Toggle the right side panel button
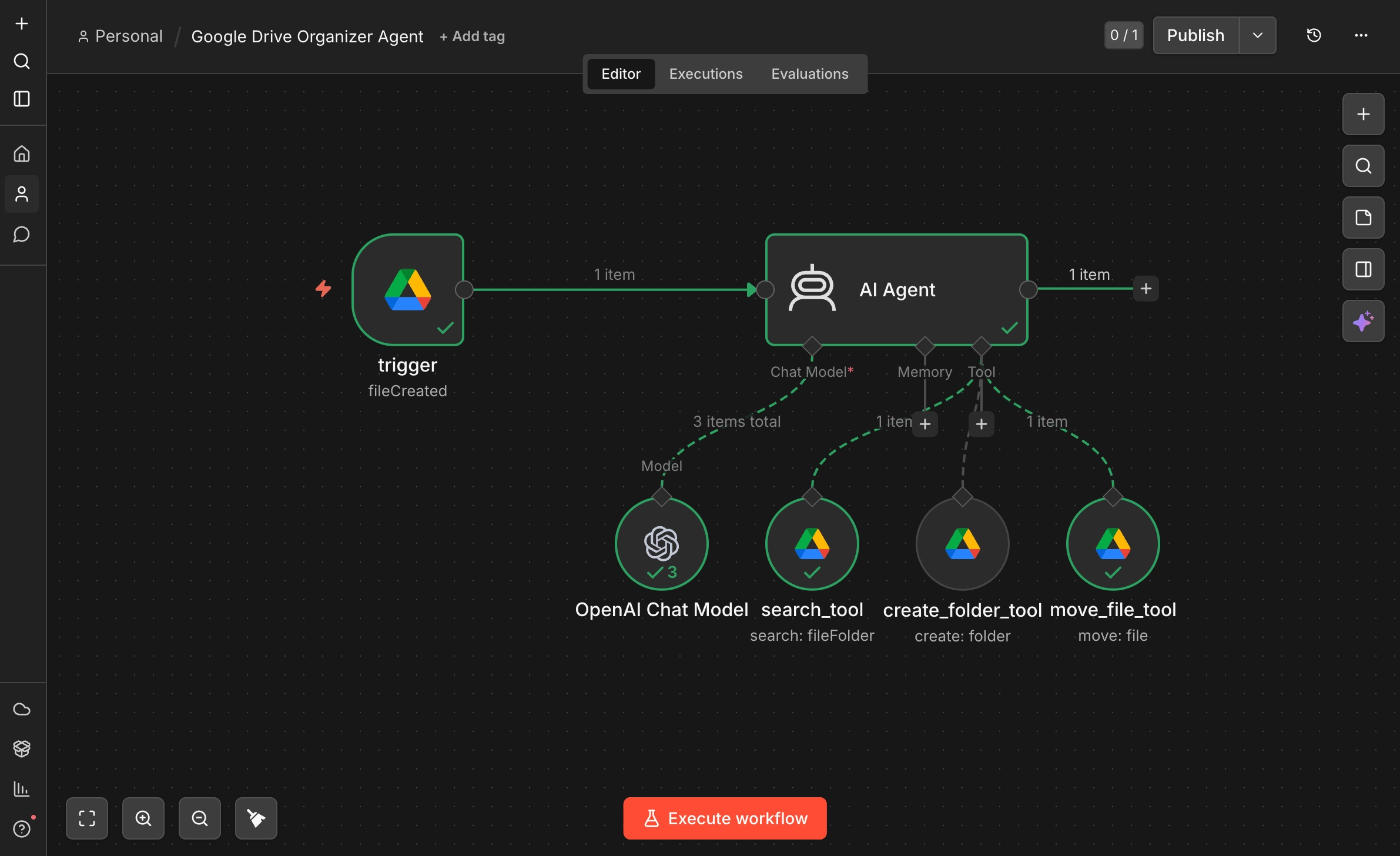 coord(1364,269)
